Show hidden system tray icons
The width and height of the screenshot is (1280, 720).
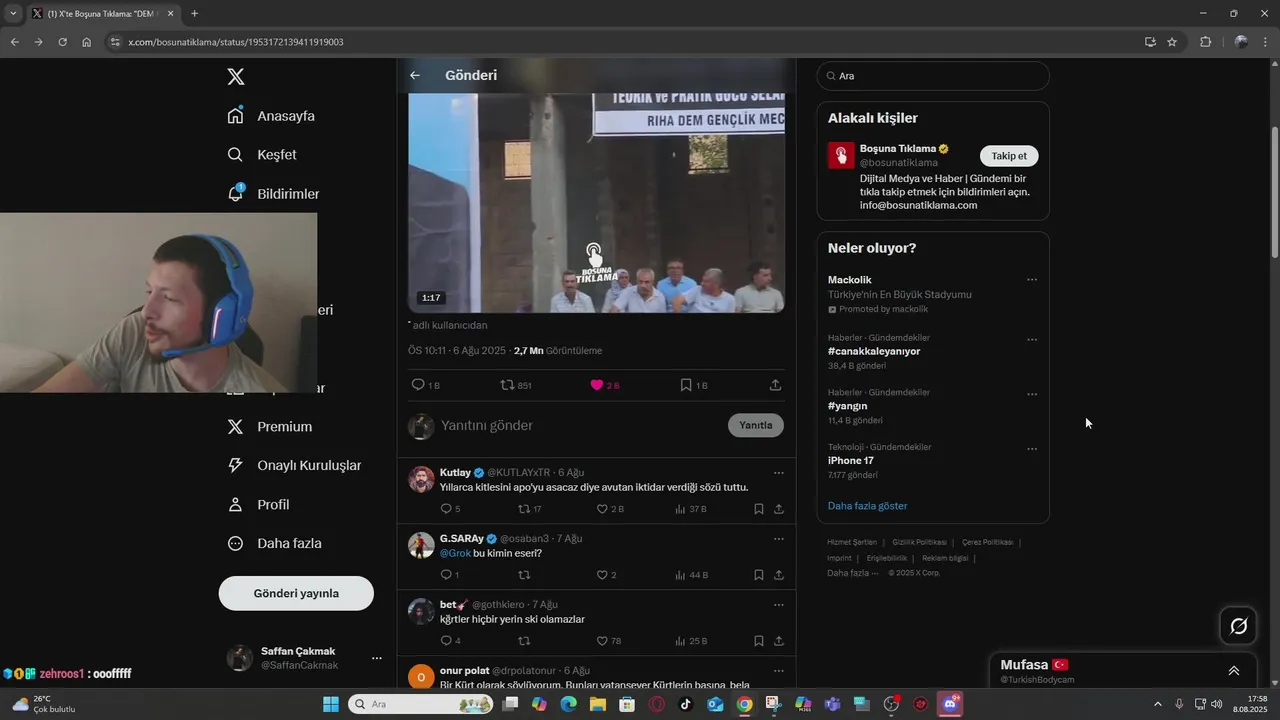[1158, 704]
